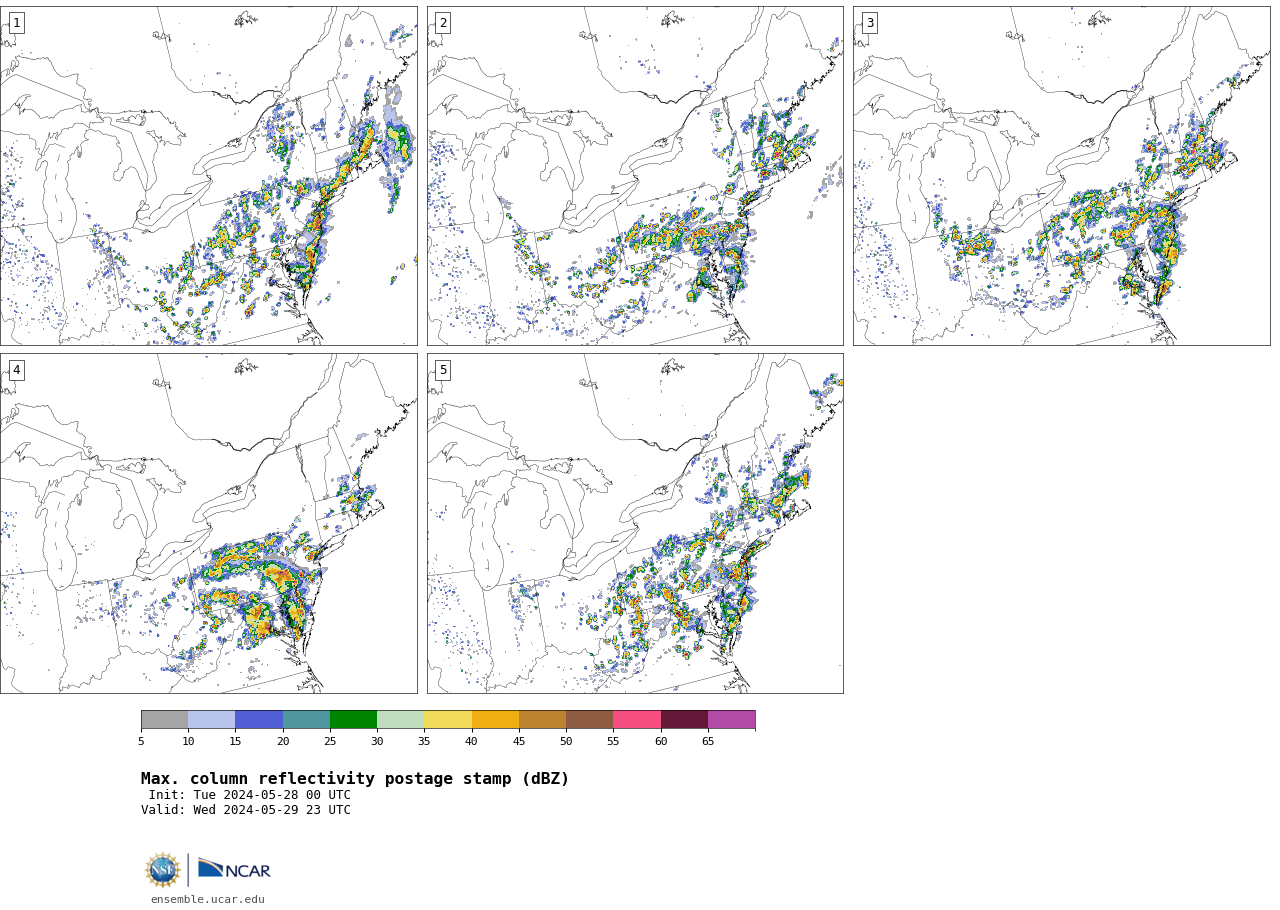Image resolution: width=1280 pixels, height=910 pixels.
Task: Open ensemble member 1 reflectivity map
Action: point(208,176)
